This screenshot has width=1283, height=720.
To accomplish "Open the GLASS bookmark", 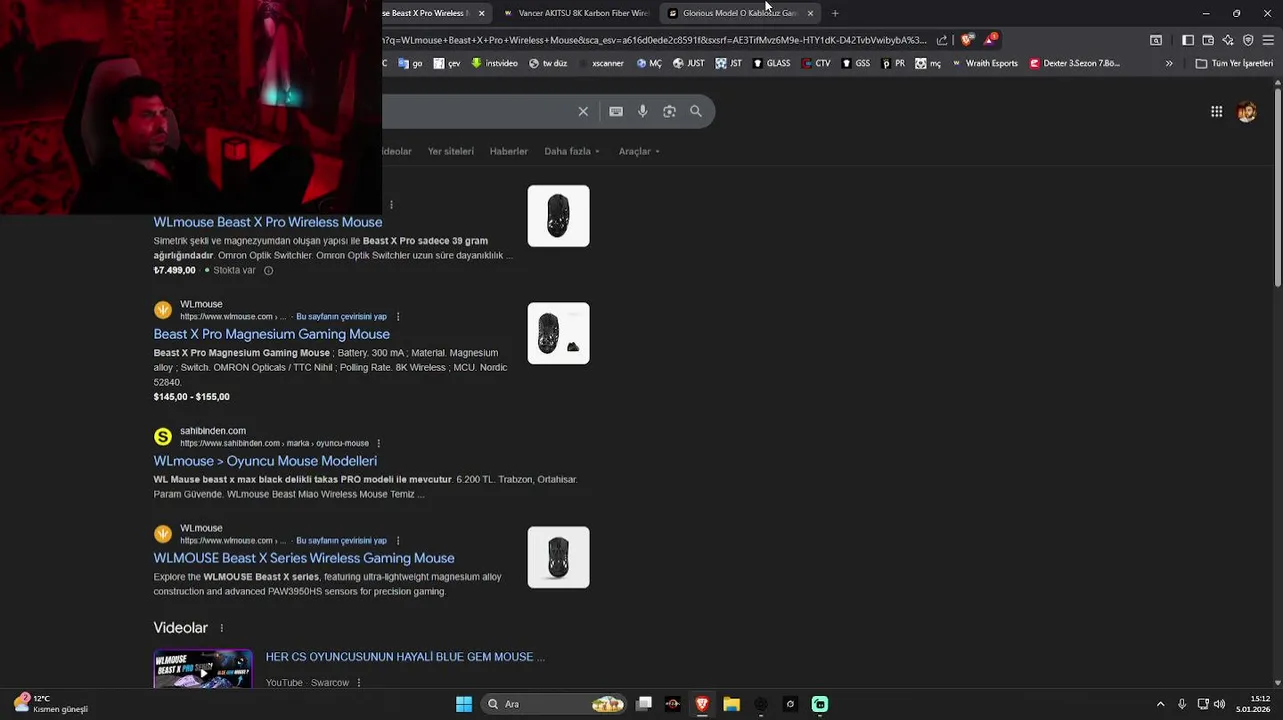I will pyautogui.click(x=771, y=63).
